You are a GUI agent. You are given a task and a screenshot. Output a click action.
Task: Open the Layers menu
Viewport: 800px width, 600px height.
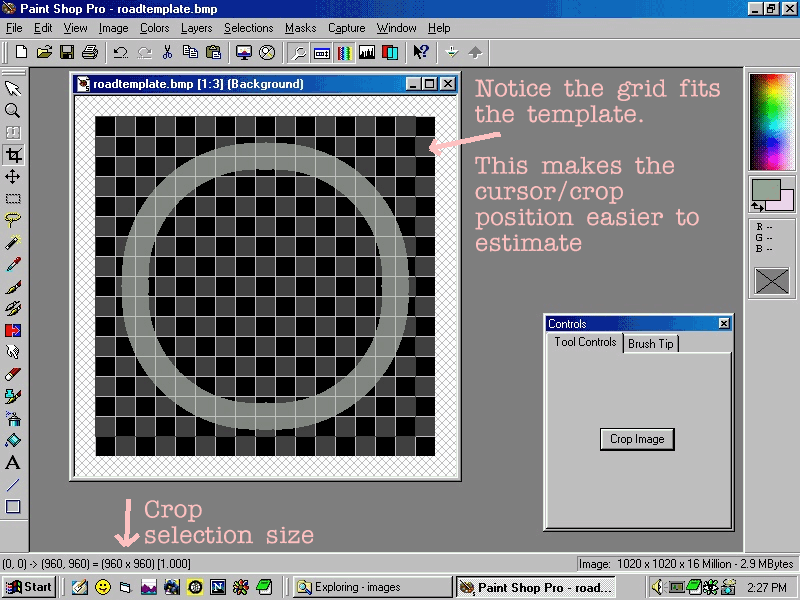(x=196, y=28)
